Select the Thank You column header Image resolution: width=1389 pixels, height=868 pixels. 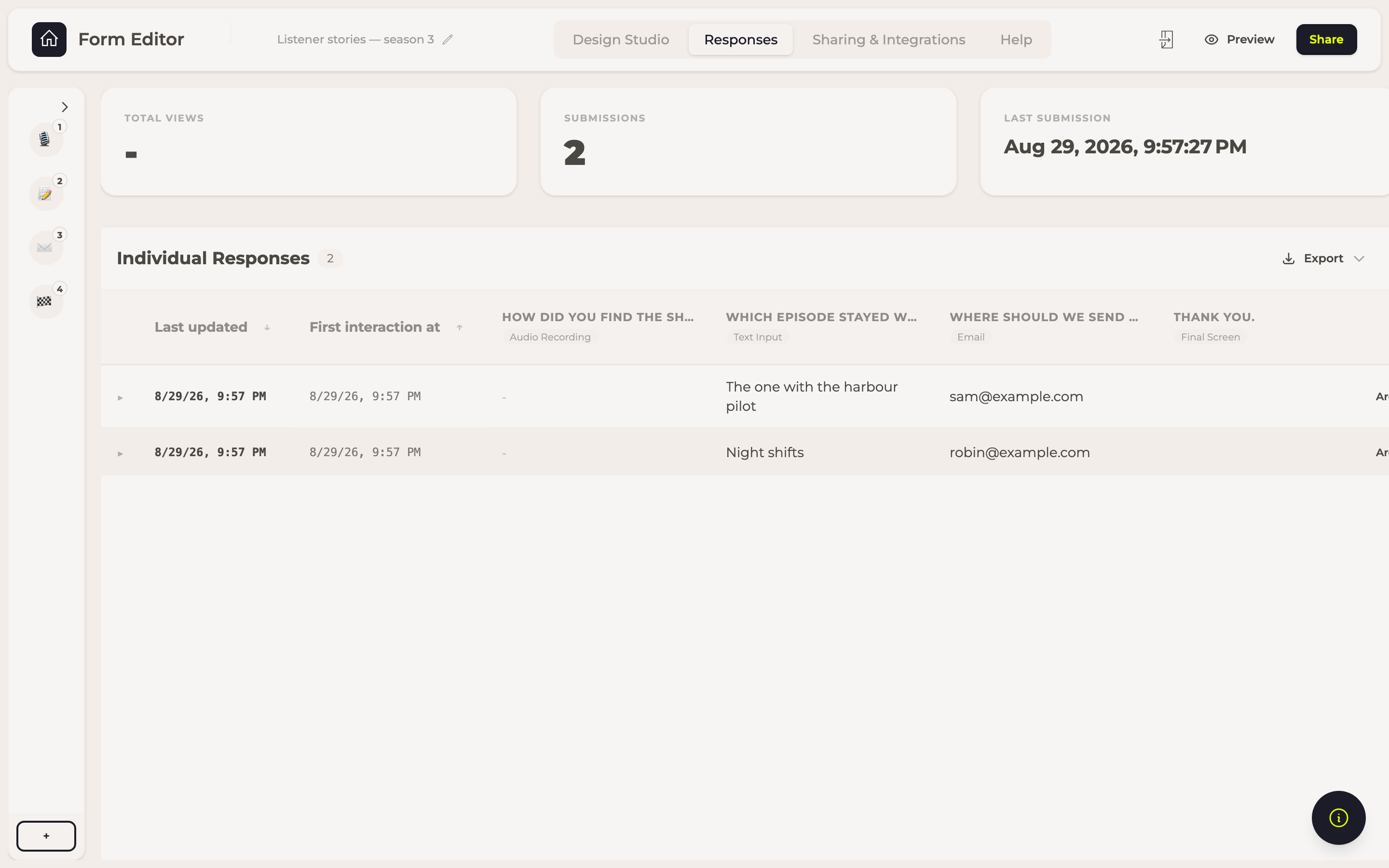[x=1214, y=326]
